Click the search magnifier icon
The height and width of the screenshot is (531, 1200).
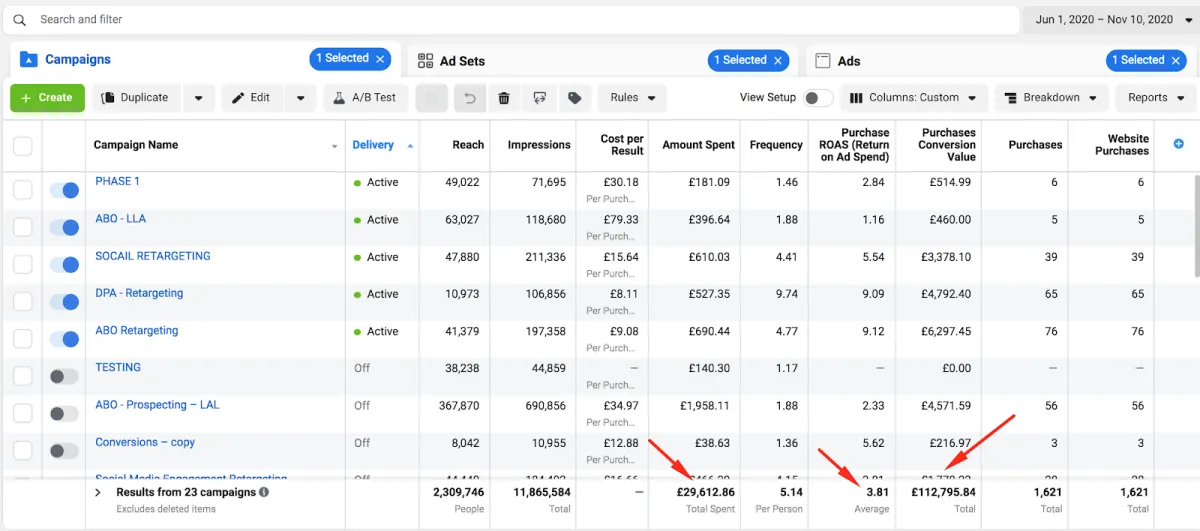tap(20, 20)
